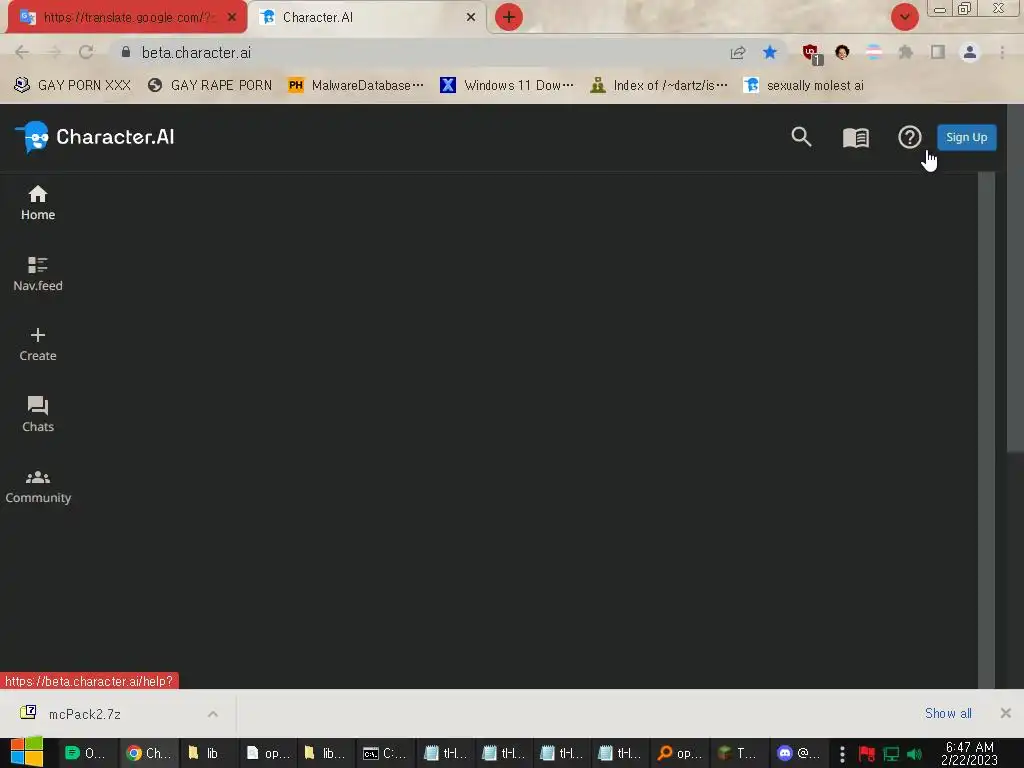
Task: Close the downloads bar
Action: click(x=1006, y=713)
